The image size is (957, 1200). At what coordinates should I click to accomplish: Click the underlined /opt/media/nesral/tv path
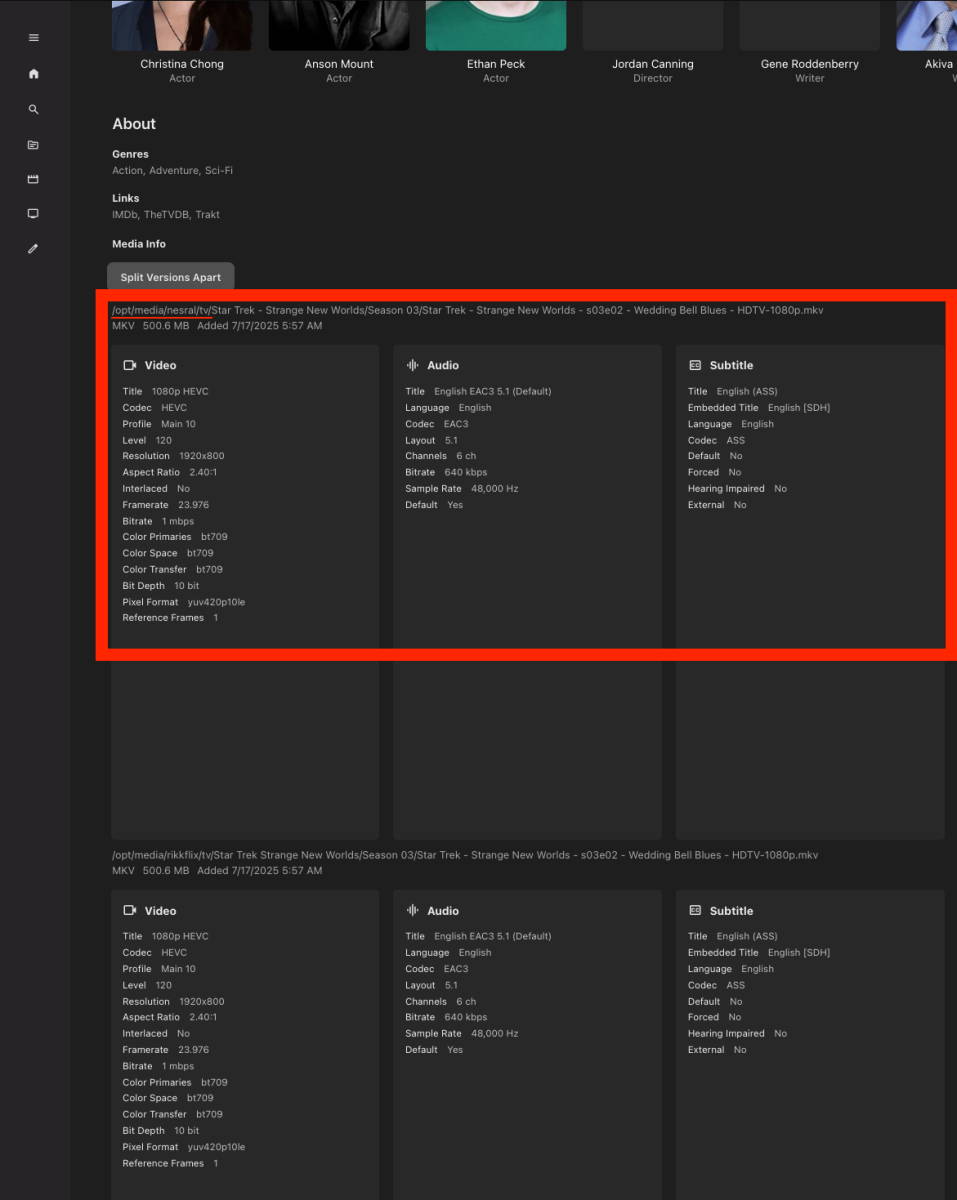162,310
